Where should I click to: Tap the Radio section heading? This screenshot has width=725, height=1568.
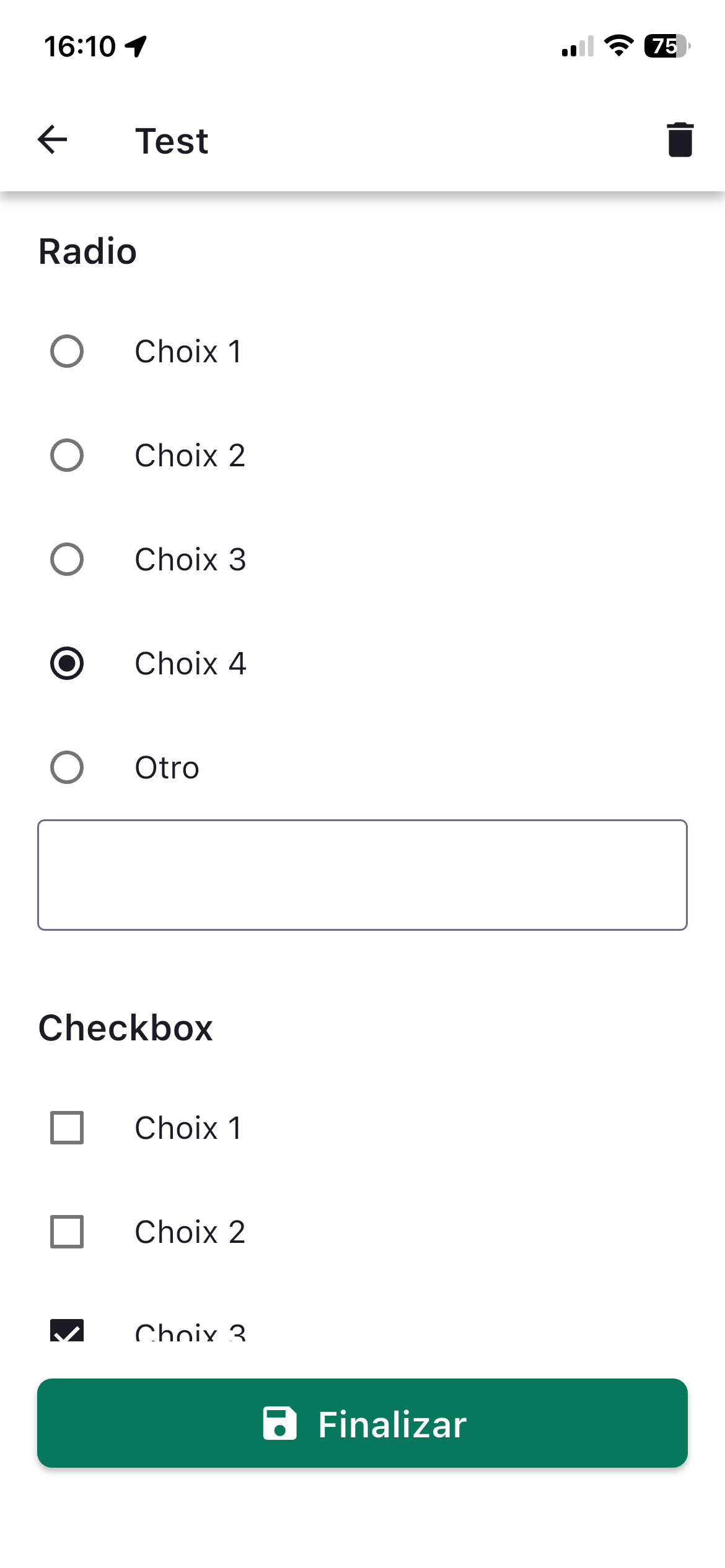click(87, 251)
